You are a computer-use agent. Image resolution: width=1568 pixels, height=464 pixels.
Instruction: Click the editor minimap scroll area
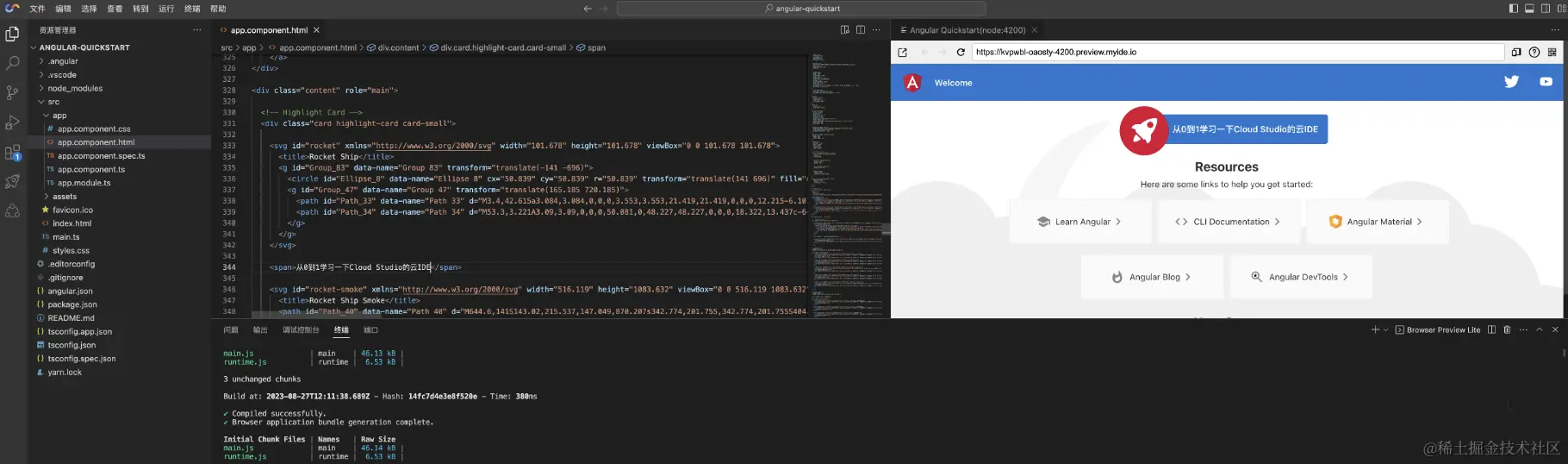(847, 185)
